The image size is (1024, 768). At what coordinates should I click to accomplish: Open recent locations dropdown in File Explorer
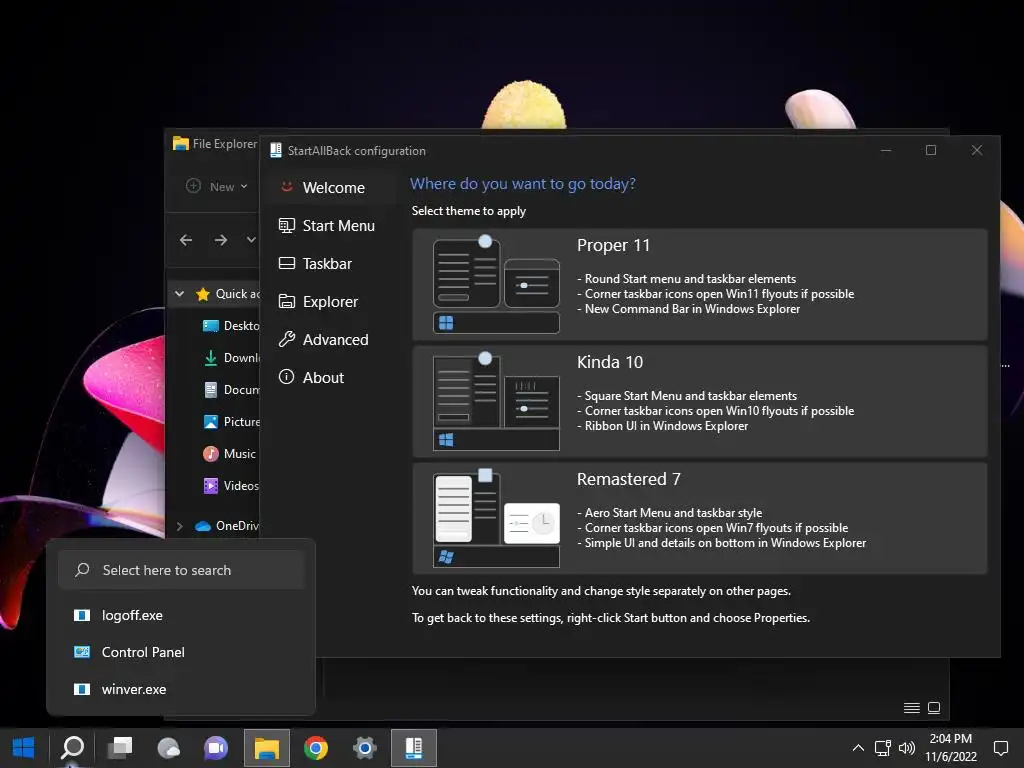[x=251, y=240]
